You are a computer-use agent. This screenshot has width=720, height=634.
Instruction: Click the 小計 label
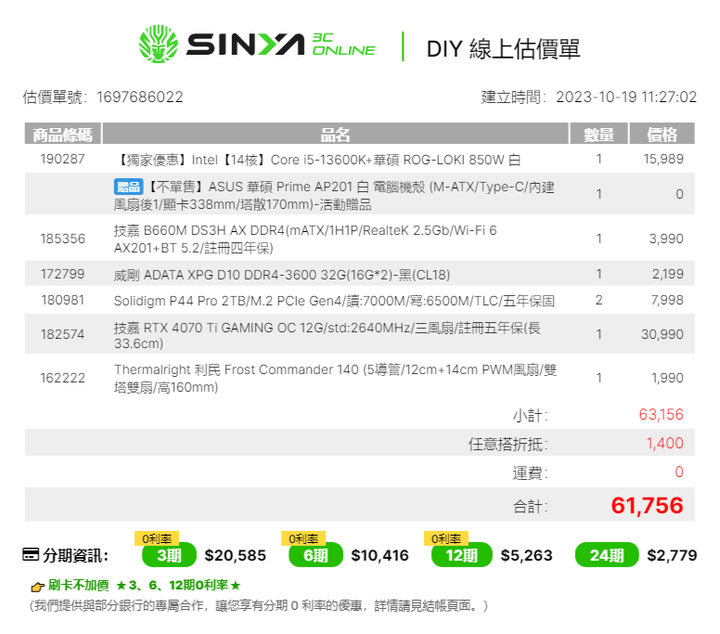(530, 416)
